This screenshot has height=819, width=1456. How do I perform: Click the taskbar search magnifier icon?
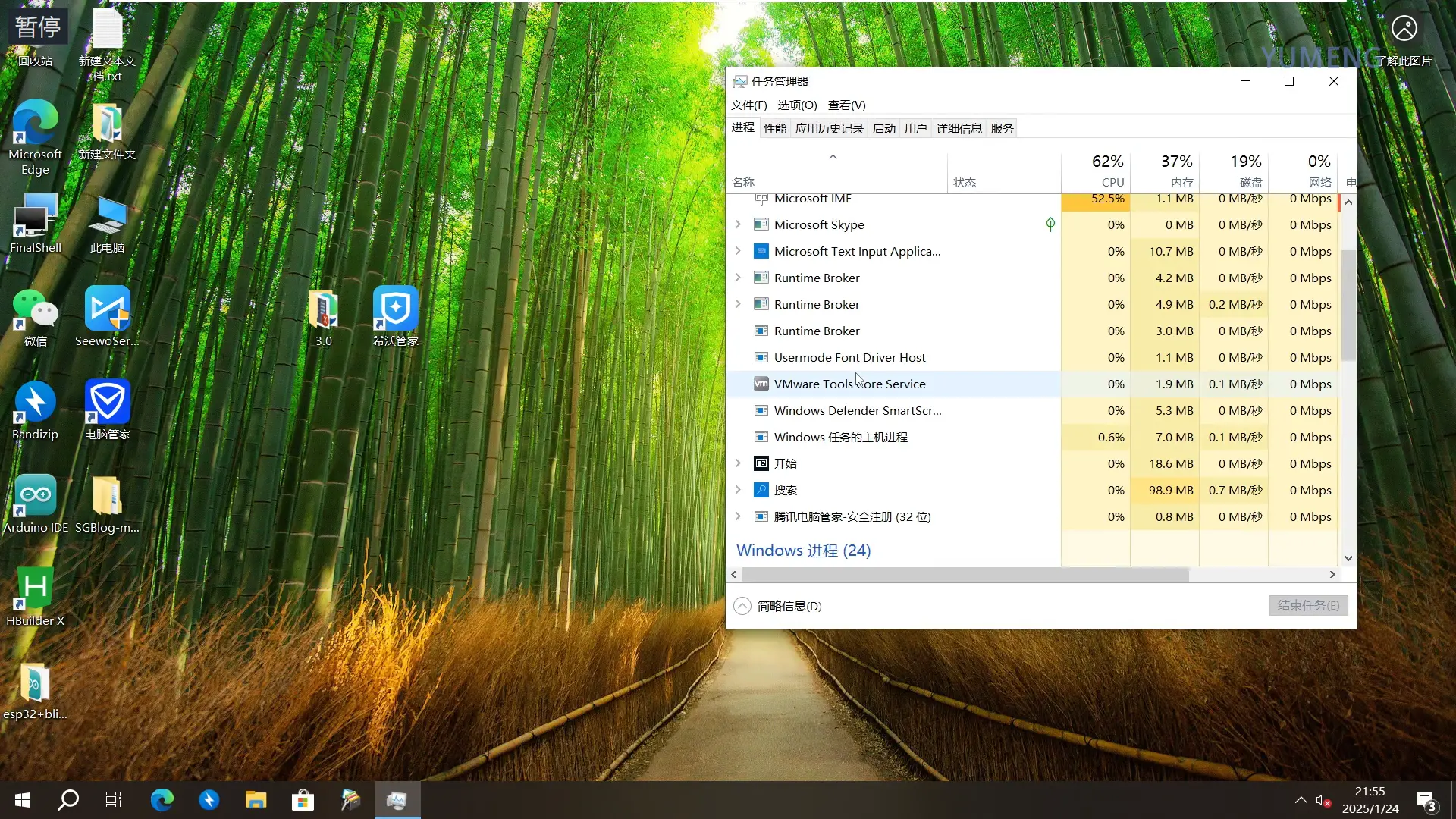click(x=68, y=799)
